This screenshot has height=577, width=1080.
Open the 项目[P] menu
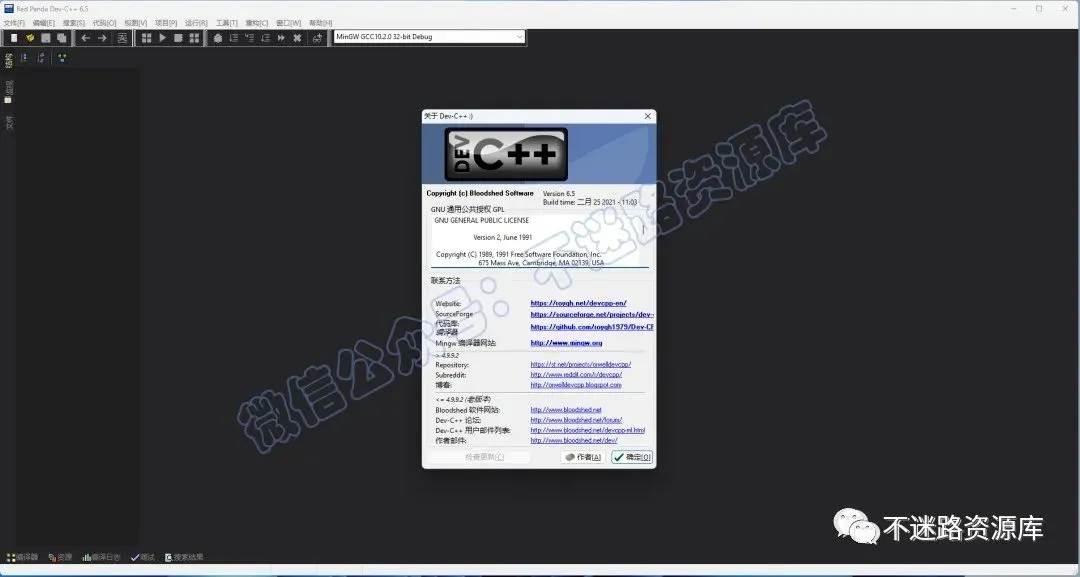pyautogui.click(x=165, y=23)
